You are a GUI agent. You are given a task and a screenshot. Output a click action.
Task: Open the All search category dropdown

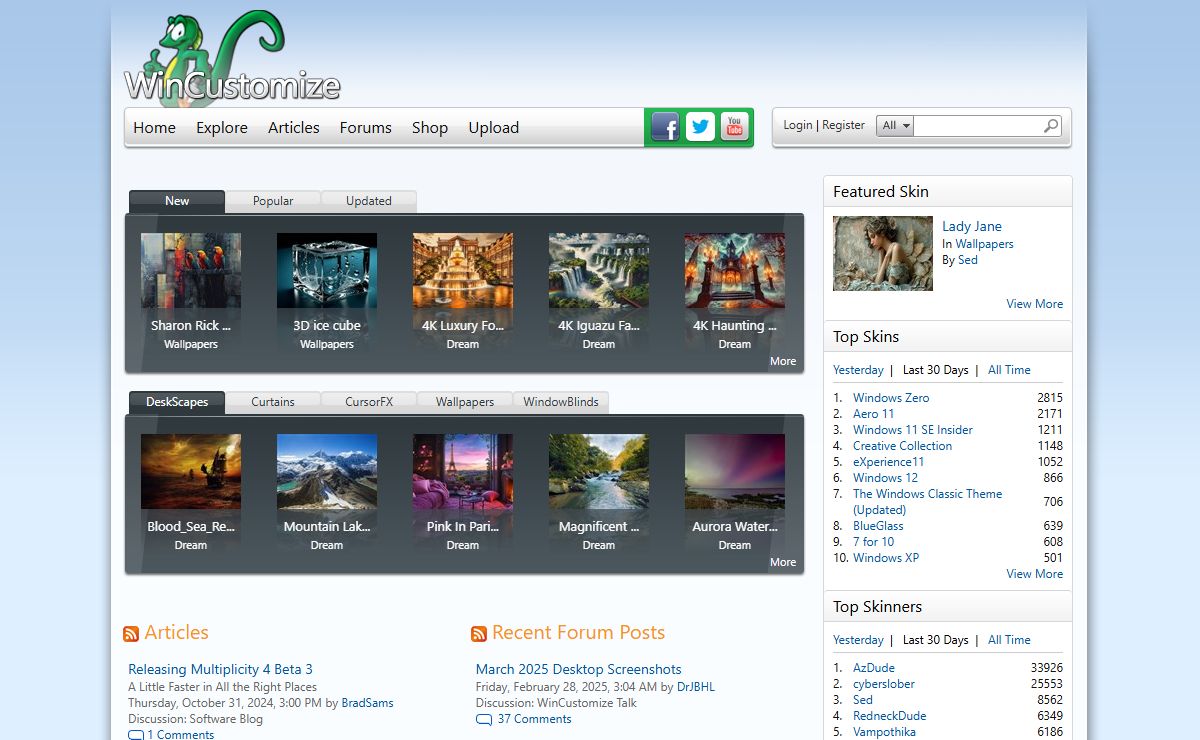pos(895,126)
